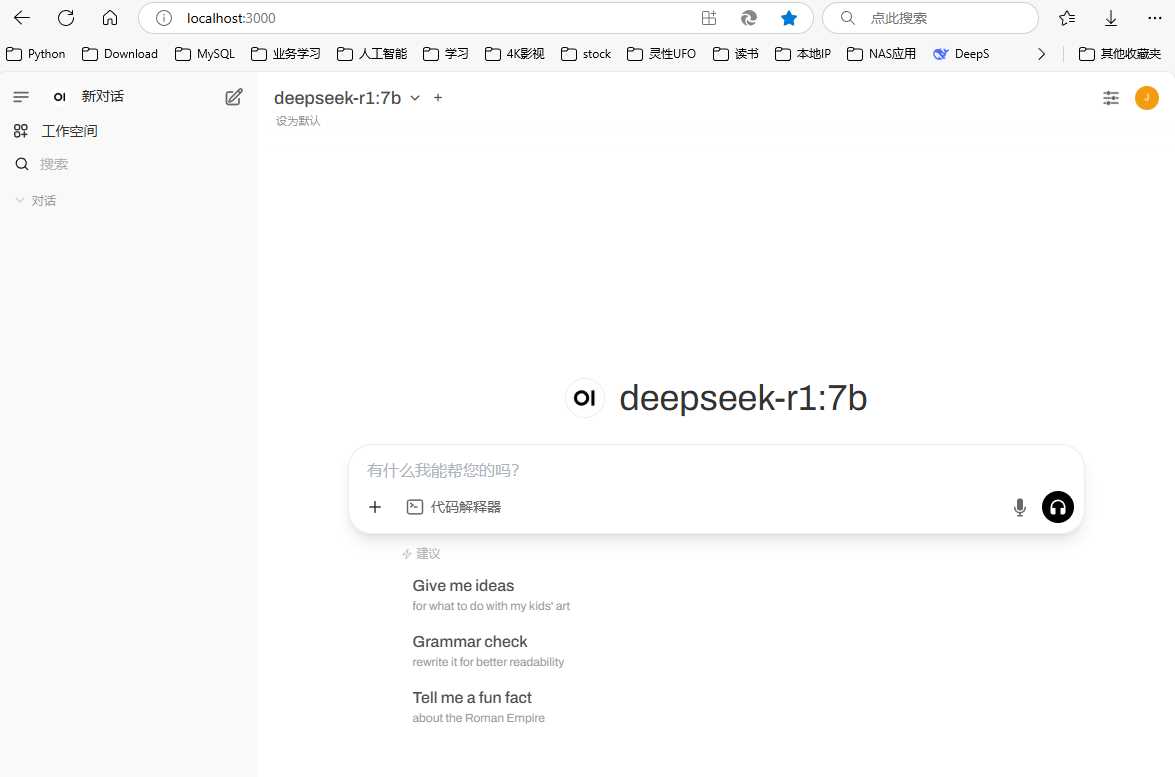Open the Python bookmark folder
Viewport: 1175px width, 777px height.
coord(35,54)
